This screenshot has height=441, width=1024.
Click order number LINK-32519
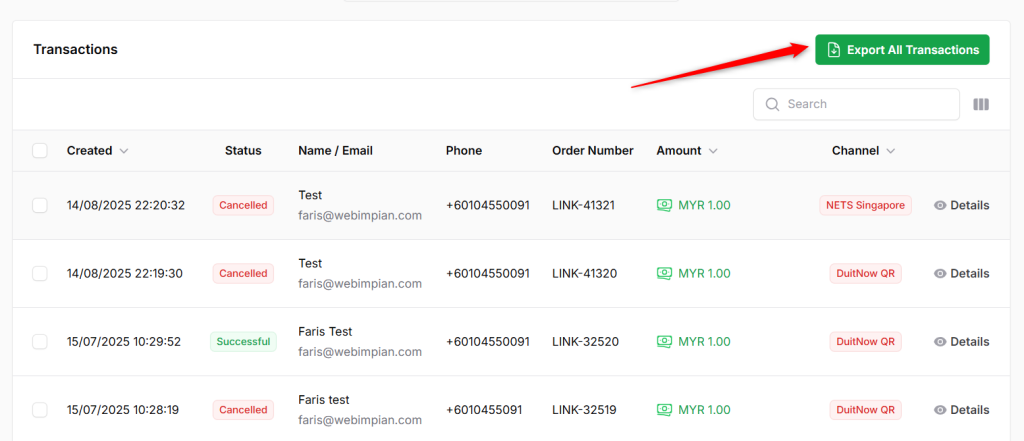(x=584, y=410)
